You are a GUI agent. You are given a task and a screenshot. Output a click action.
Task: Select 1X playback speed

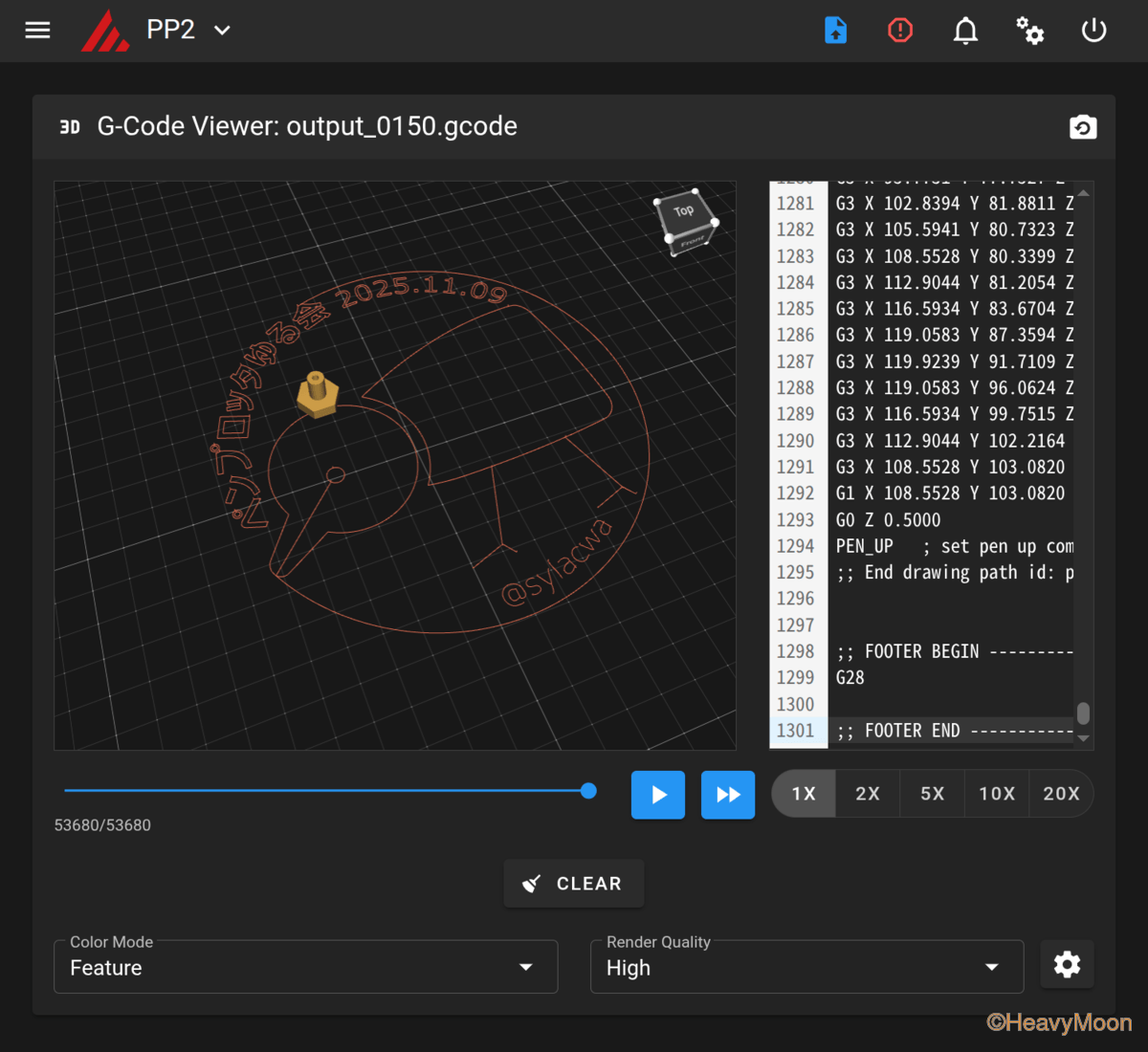pyautogui.click(x=804, y=794)
